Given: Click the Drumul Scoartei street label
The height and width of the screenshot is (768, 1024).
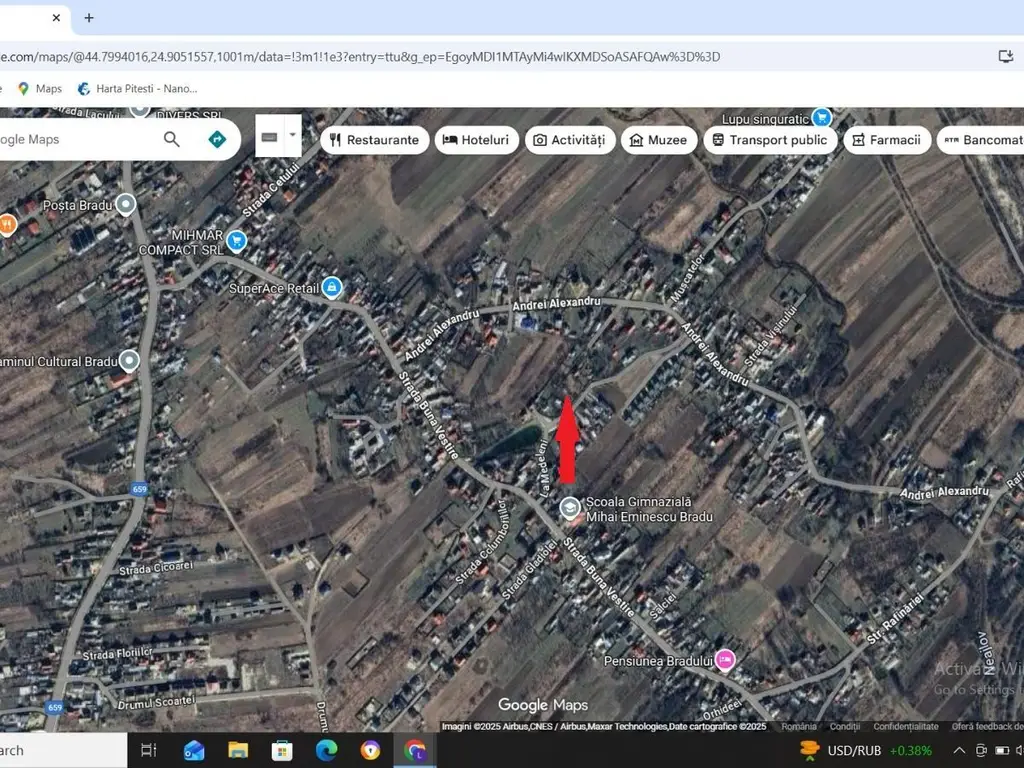Looking at the screenshot, I should click(x=156, y=702).
